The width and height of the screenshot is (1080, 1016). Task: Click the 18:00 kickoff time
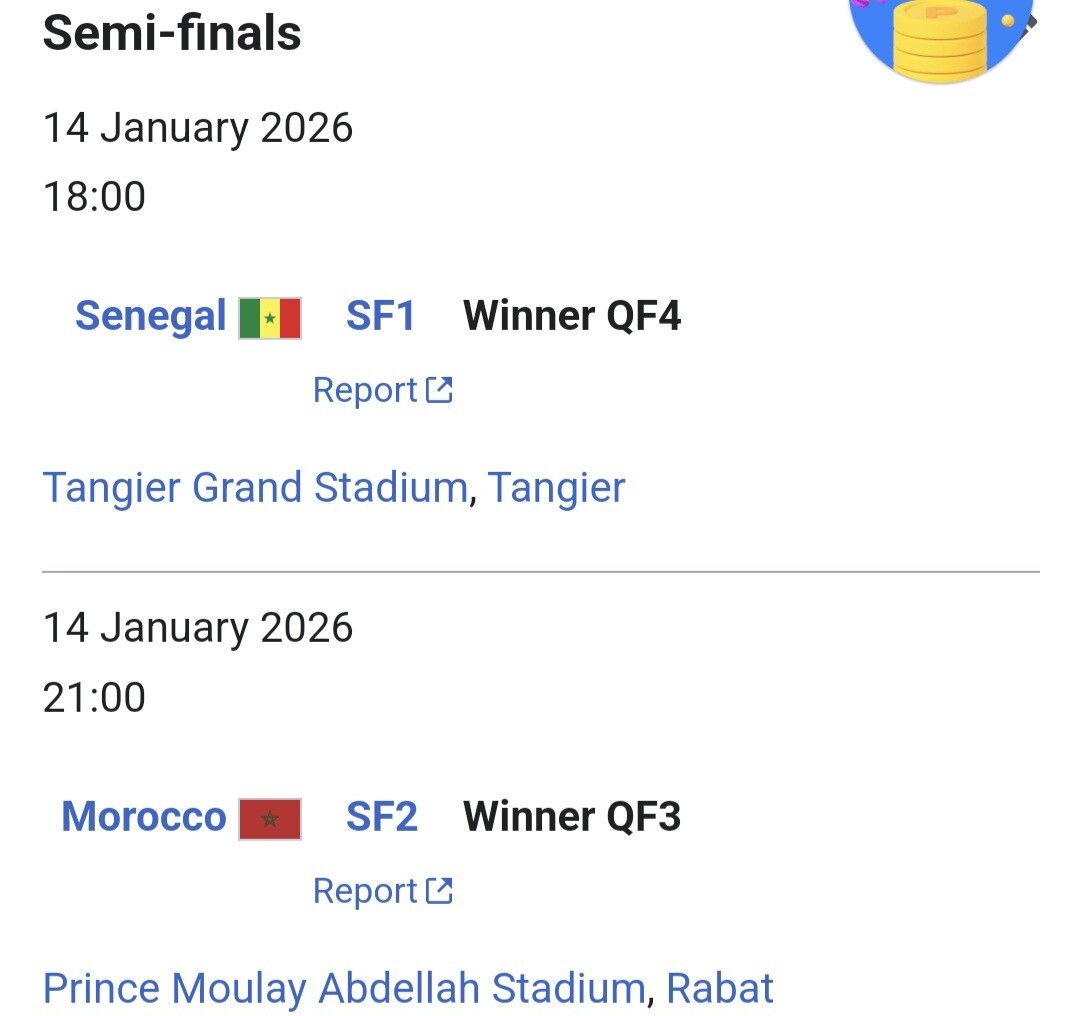pyautogui.click(x=94, y=197)
